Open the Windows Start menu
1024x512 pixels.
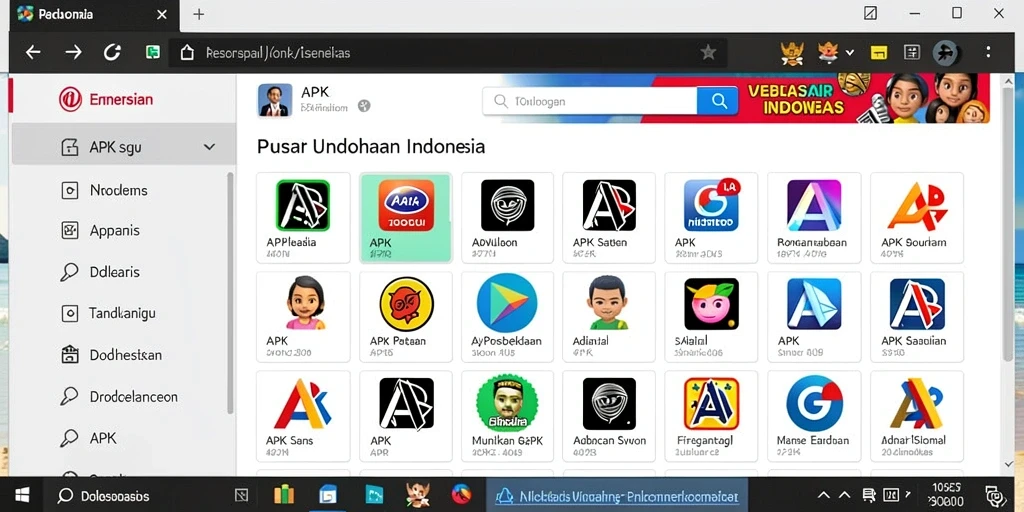22,495
